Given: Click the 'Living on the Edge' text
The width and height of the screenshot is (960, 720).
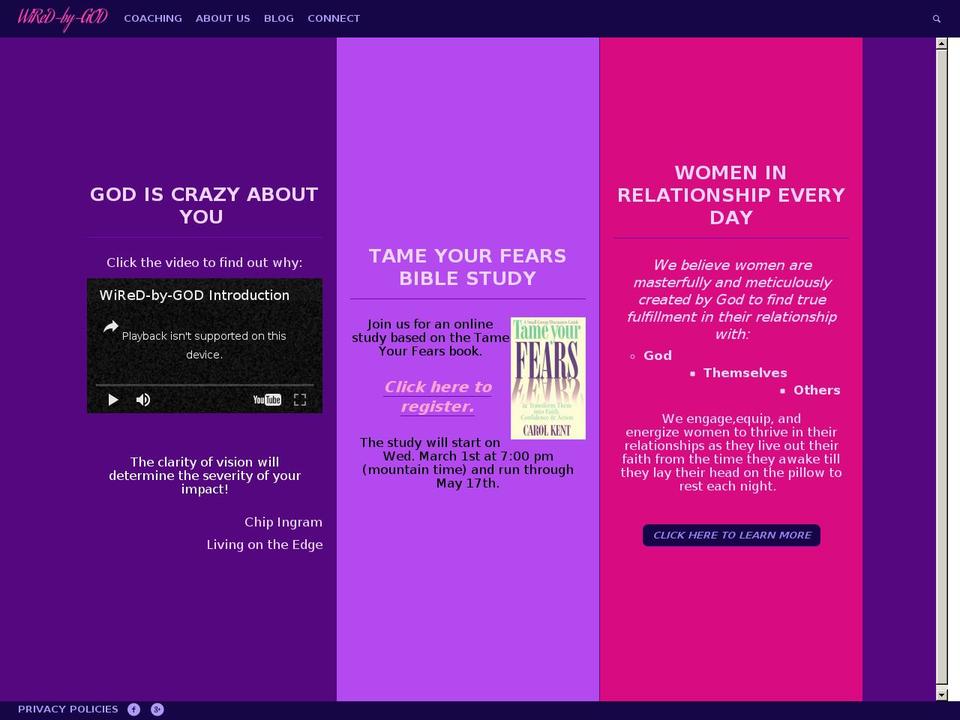Looking at the screenshot, I should [x=264, y=544].
